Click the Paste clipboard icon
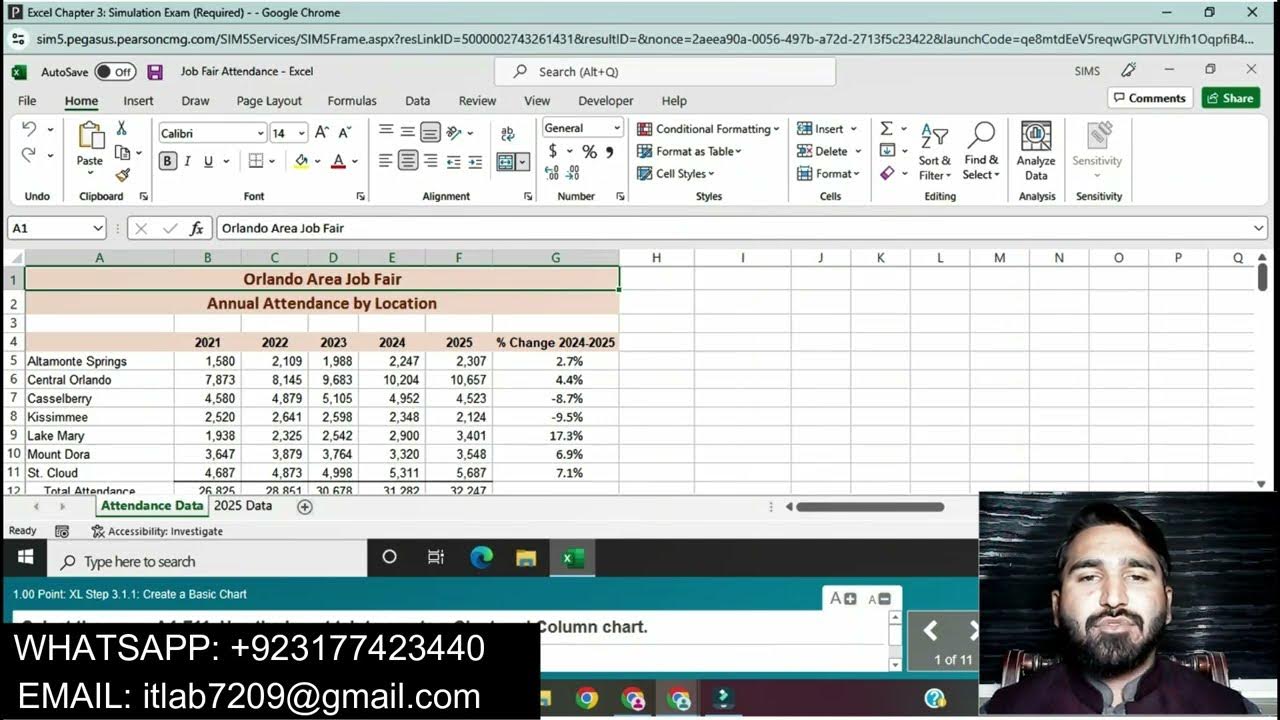Screen dimensions: 1280x720 click(x=90, y=135)
